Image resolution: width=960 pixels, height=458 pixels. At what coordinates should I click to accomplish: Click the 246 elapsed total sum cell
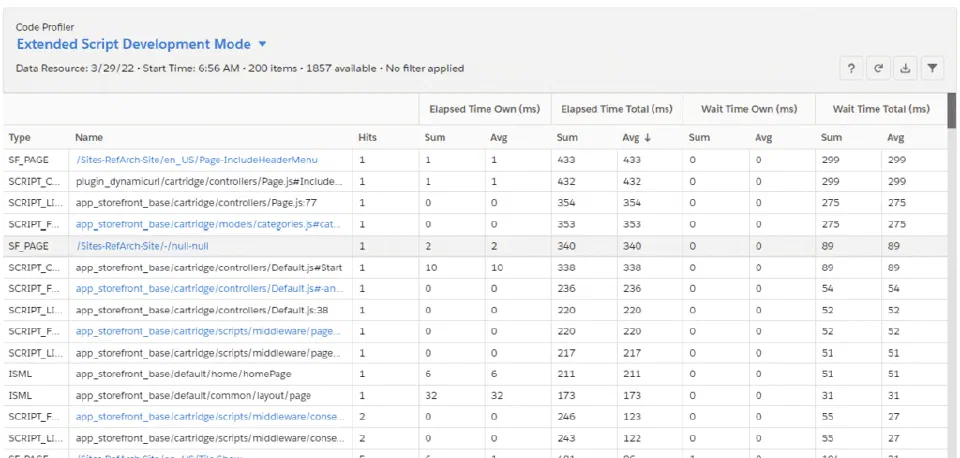[x=566, y=417]
